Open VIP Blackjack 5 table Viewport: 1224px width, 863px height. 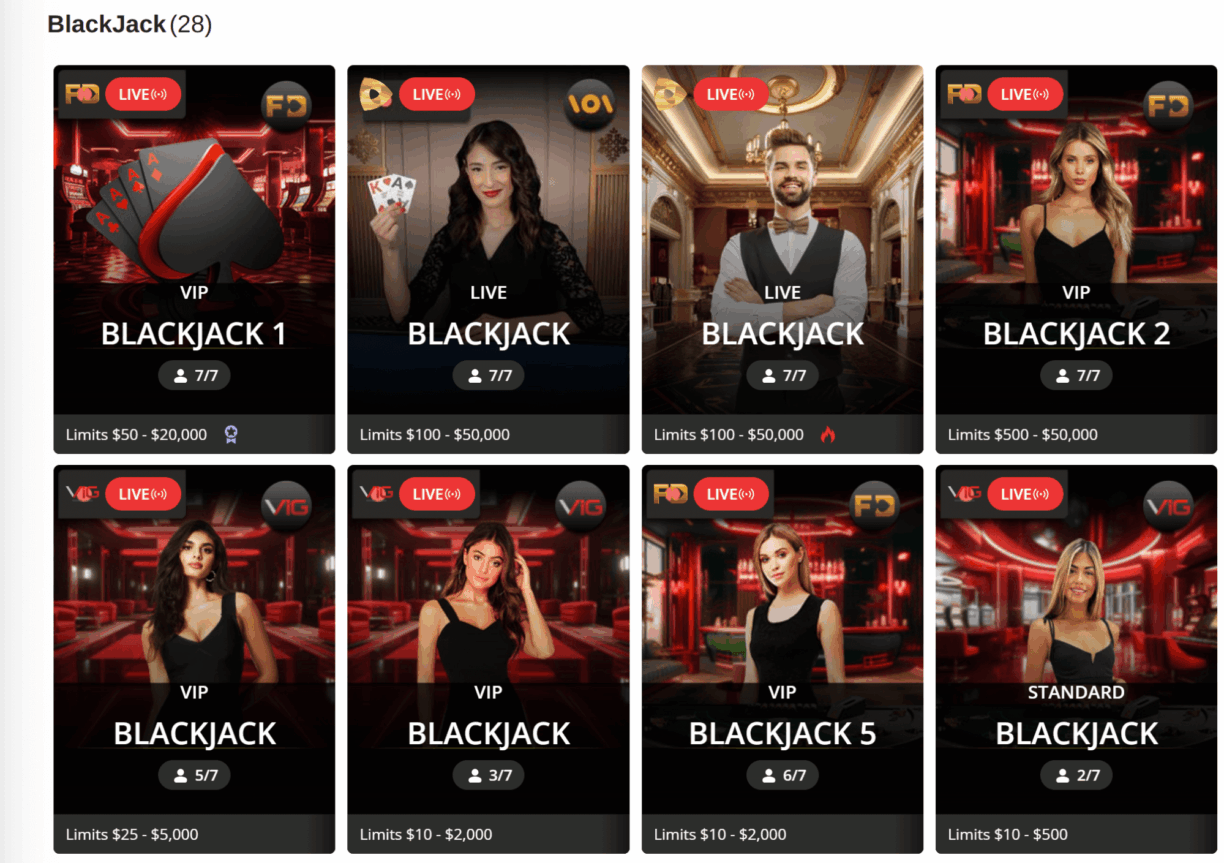click(x=782, y=659)
